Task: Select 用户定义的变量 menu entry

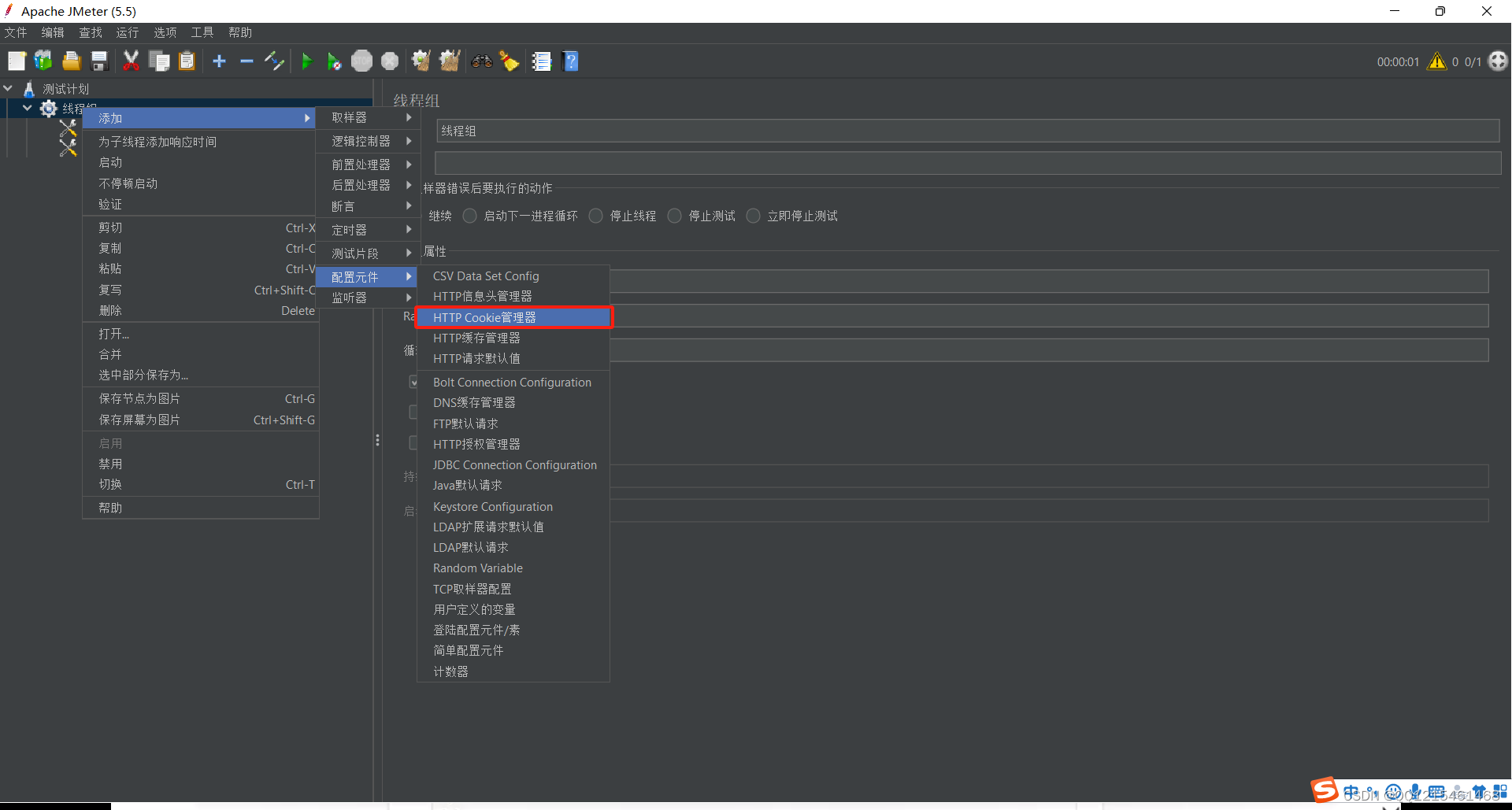Action: pos(513,609)
